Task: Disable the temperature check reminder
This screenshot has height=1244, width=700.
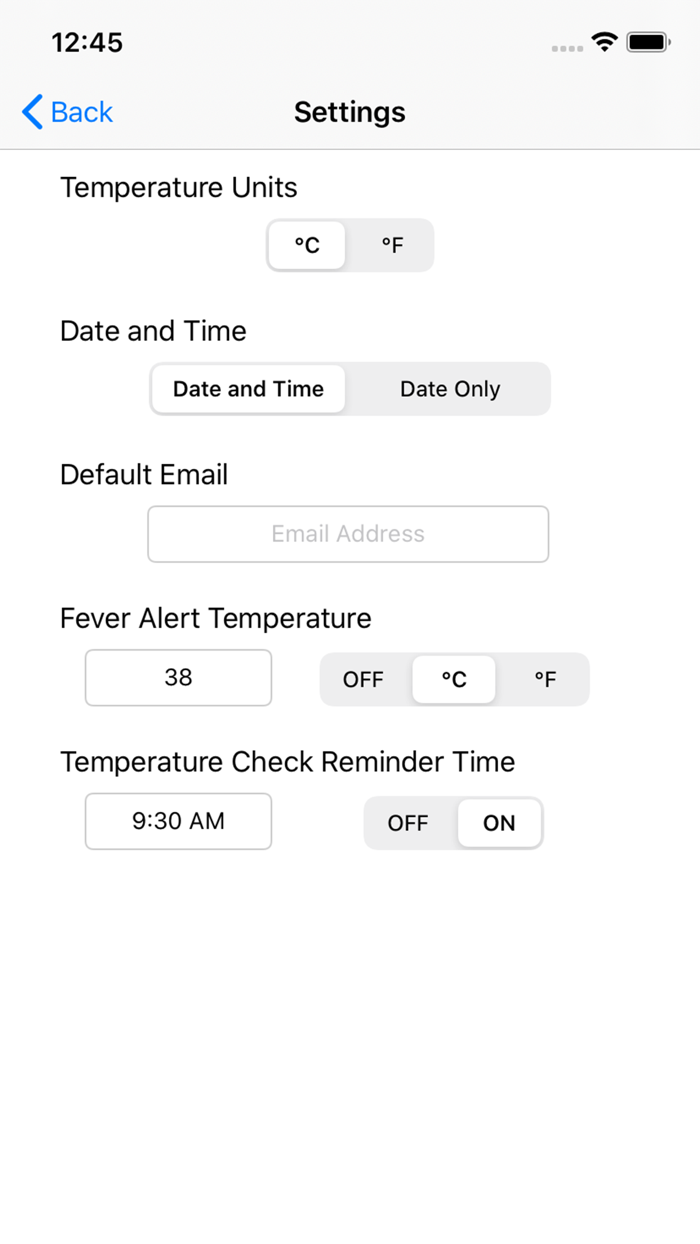Action: [408, 823]
